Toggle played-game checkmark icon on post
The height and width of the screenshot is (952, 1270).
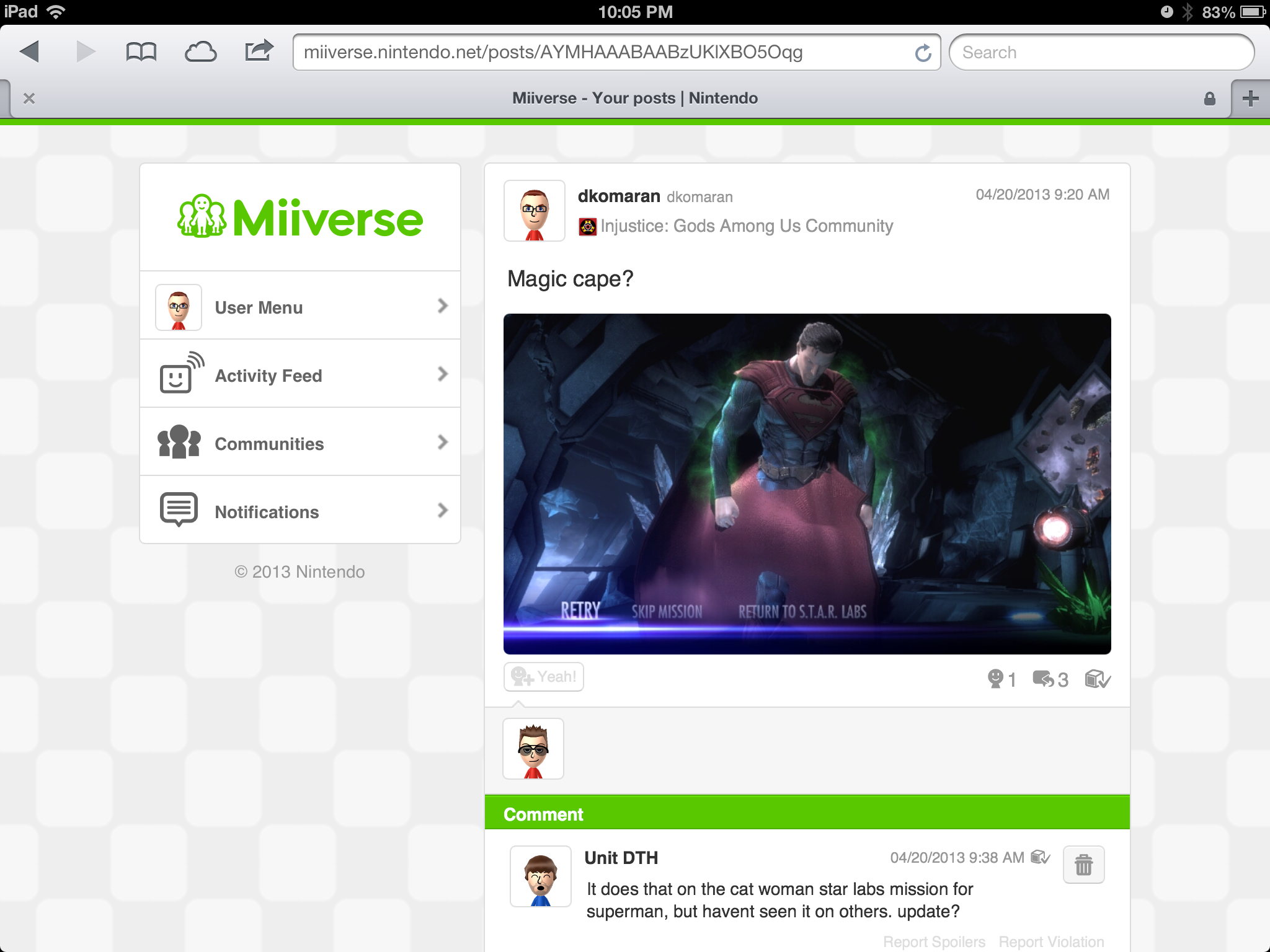[1097, 679]
